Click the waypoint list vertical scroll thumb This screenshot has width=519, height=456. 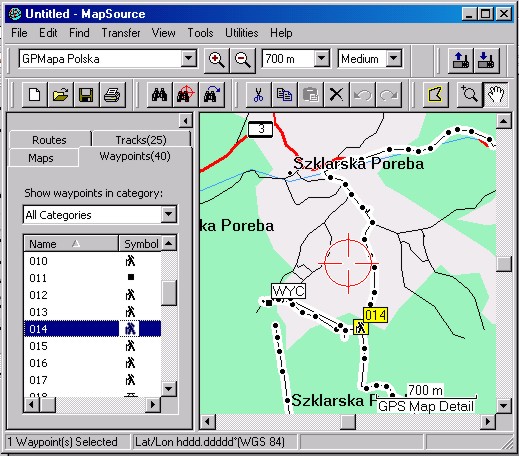click(x=169, y=293)
